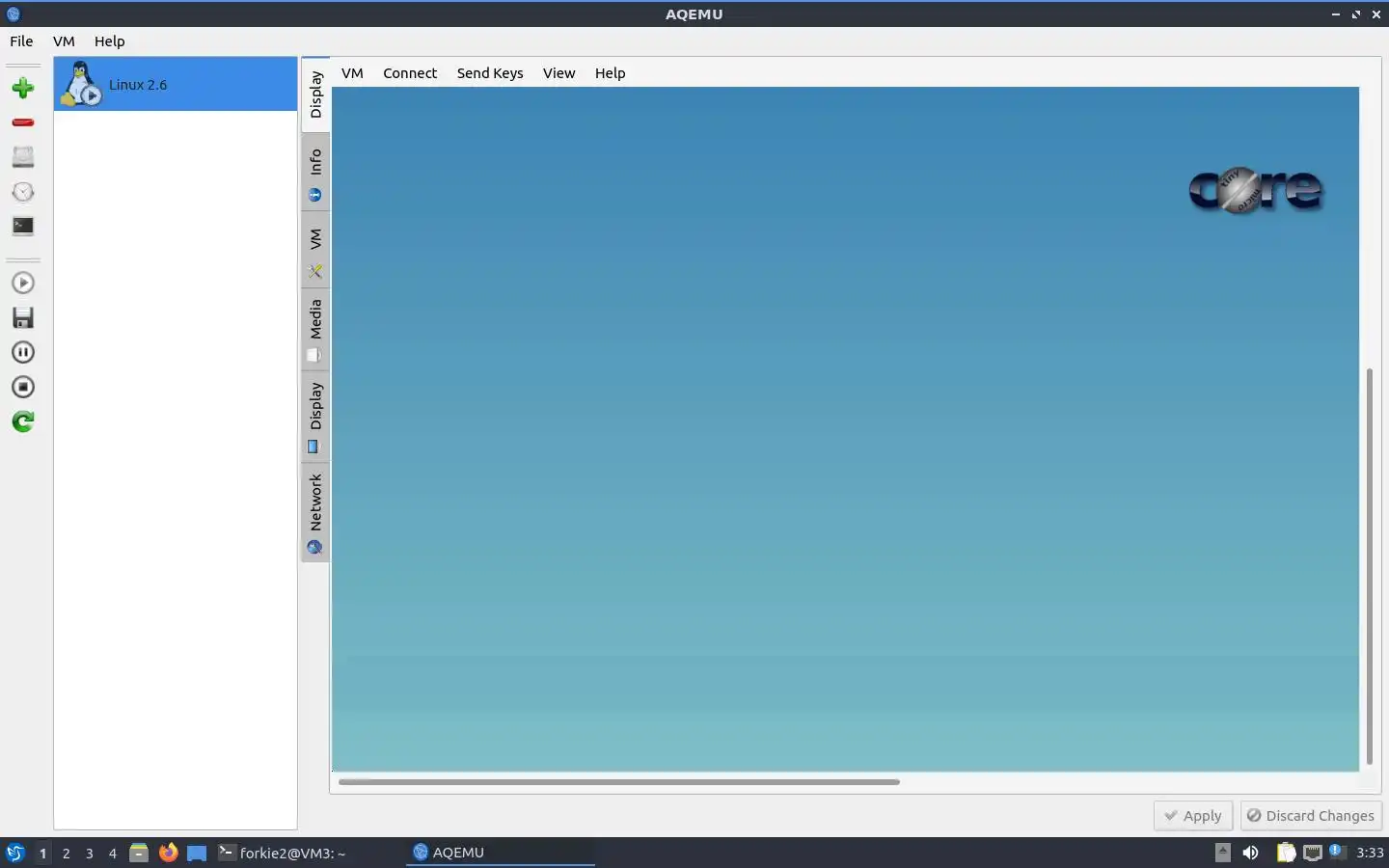The width and height of the screenshot is (1389, 868).
Task: Open the start menu icon in the taskbar
Action: click(x=14, y=853)
